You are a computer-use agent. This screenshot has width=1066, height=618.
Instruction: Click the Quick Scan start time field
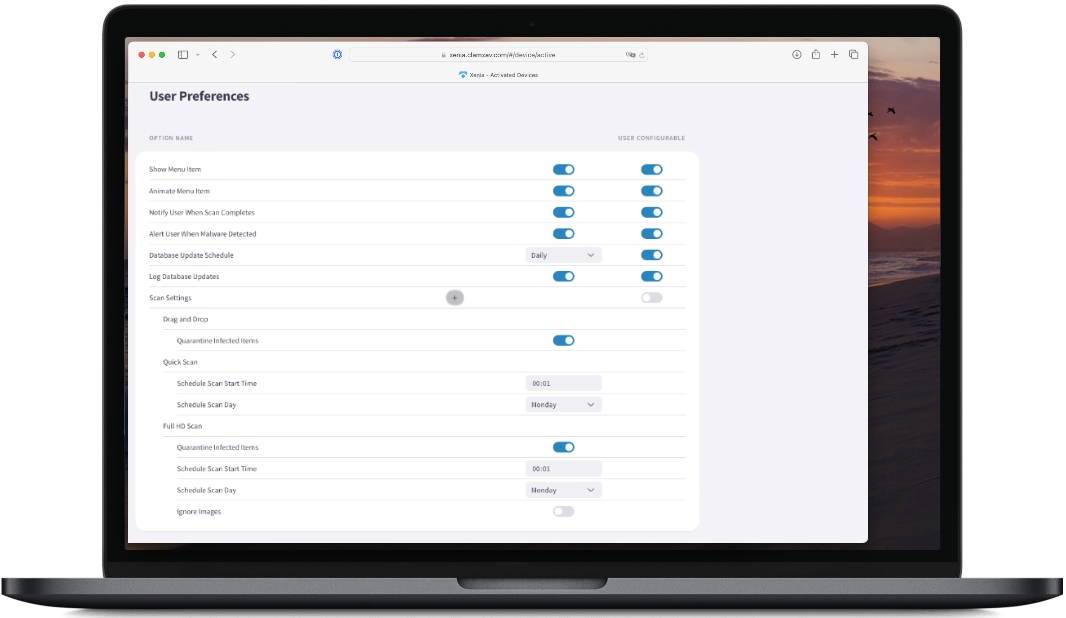563,384
